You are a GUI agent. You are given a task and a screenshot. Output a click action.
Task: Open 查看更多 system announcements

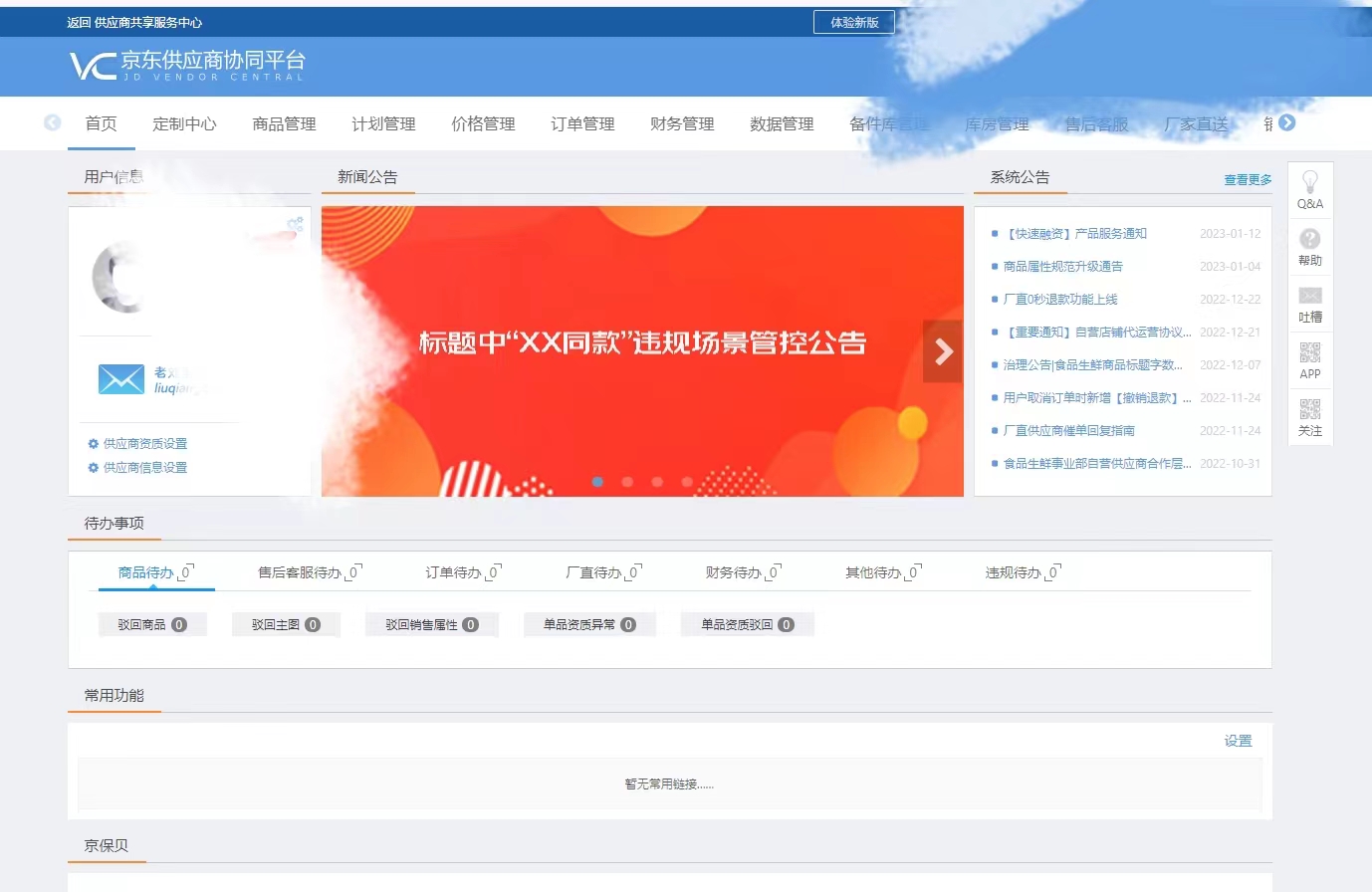pos(1247,180)
